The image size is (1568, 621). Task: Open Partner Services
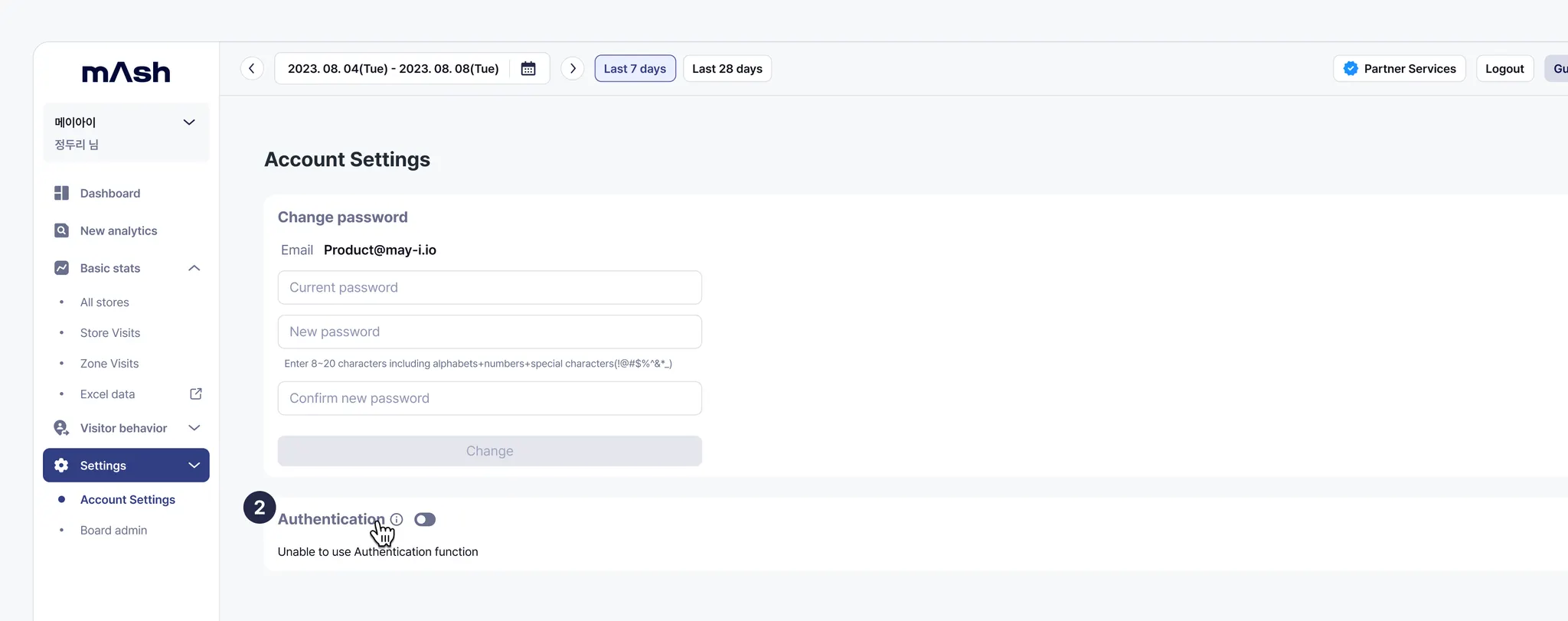[1400, 69]
